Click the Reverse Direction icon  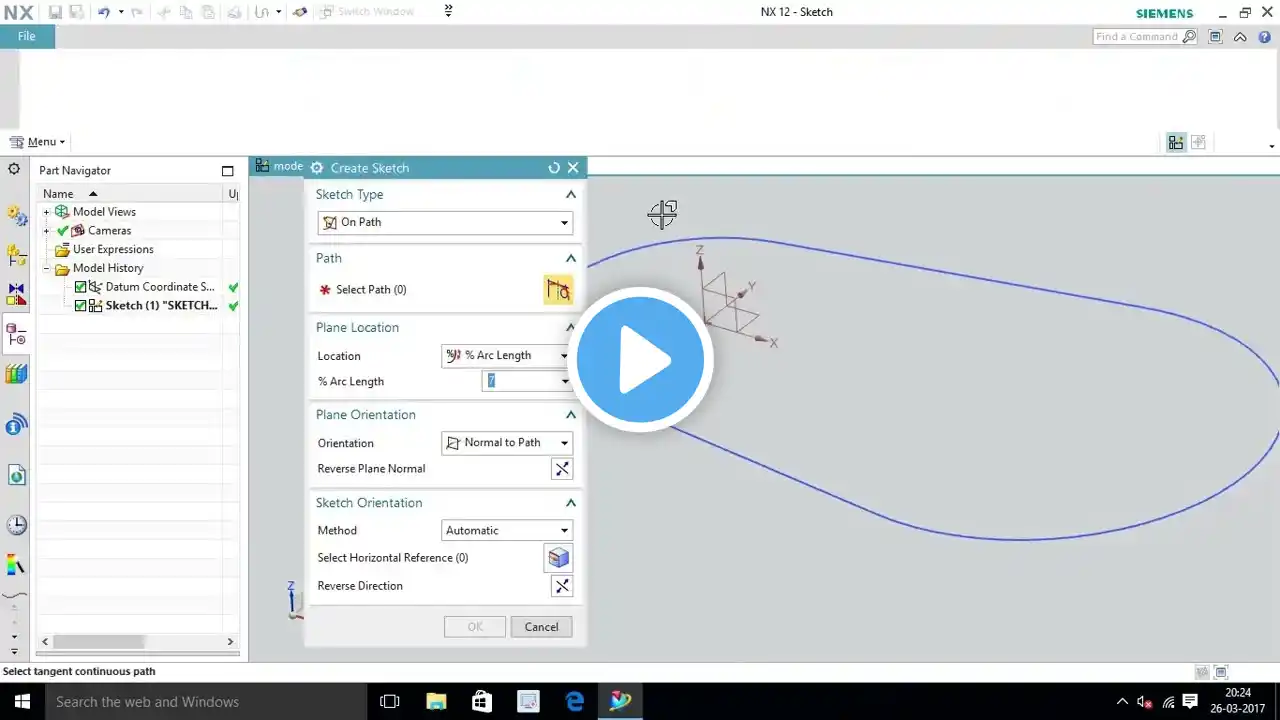(562, 586)
